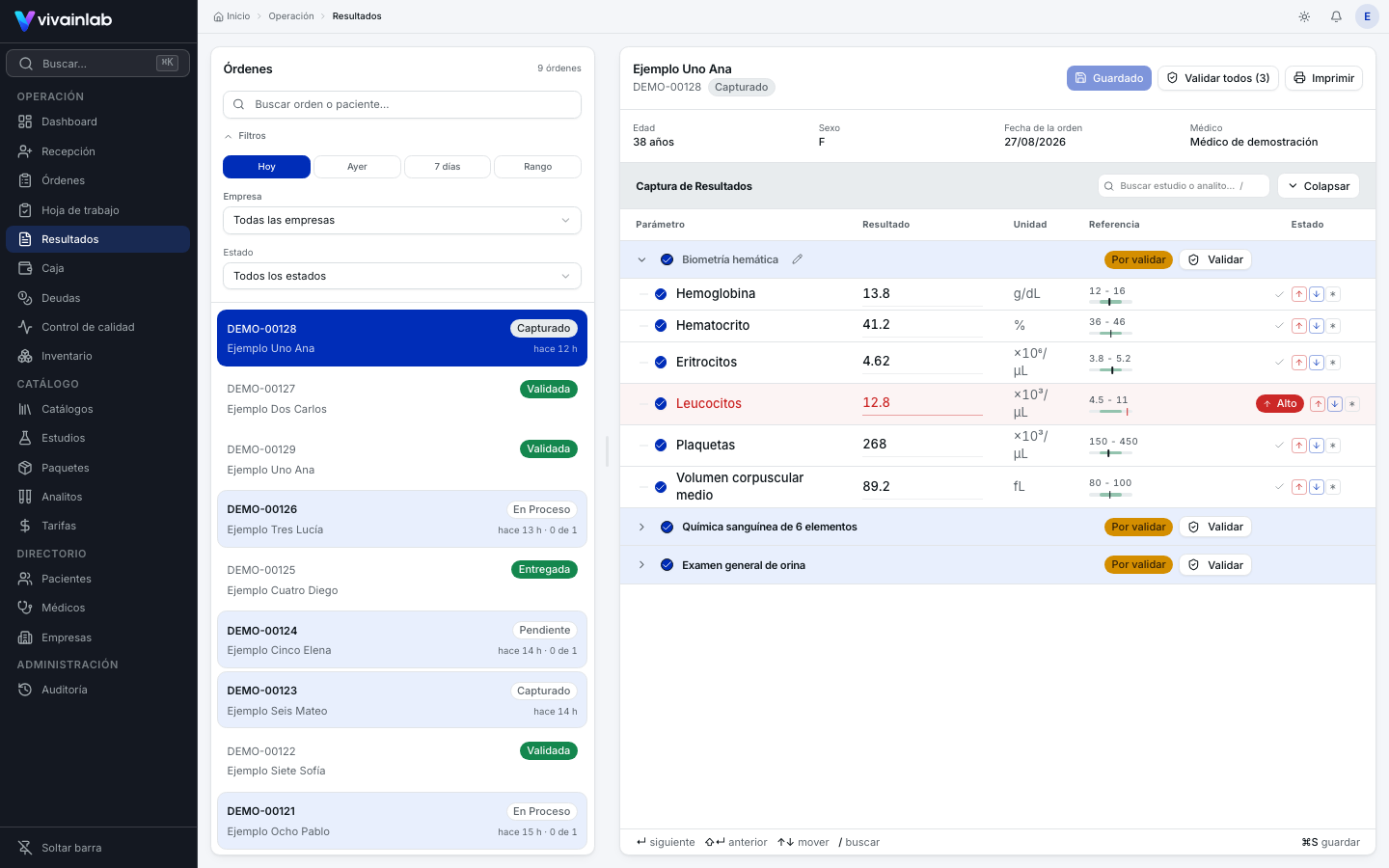Select the 7 días filter tab
Image resolution: width=1389 pixels, height=868 pixels.
point(448,167)
